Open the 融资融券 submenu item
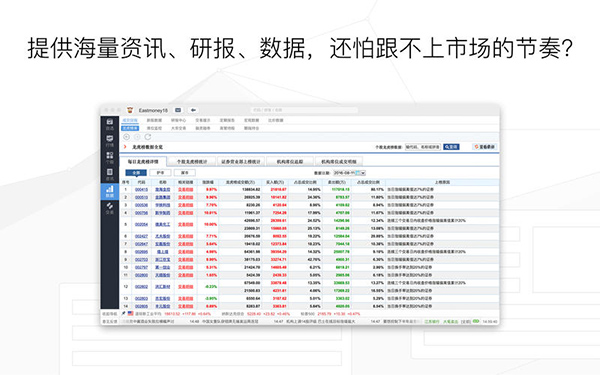The width and height of the screenshot is (600, 375). [x=203, y=128]
